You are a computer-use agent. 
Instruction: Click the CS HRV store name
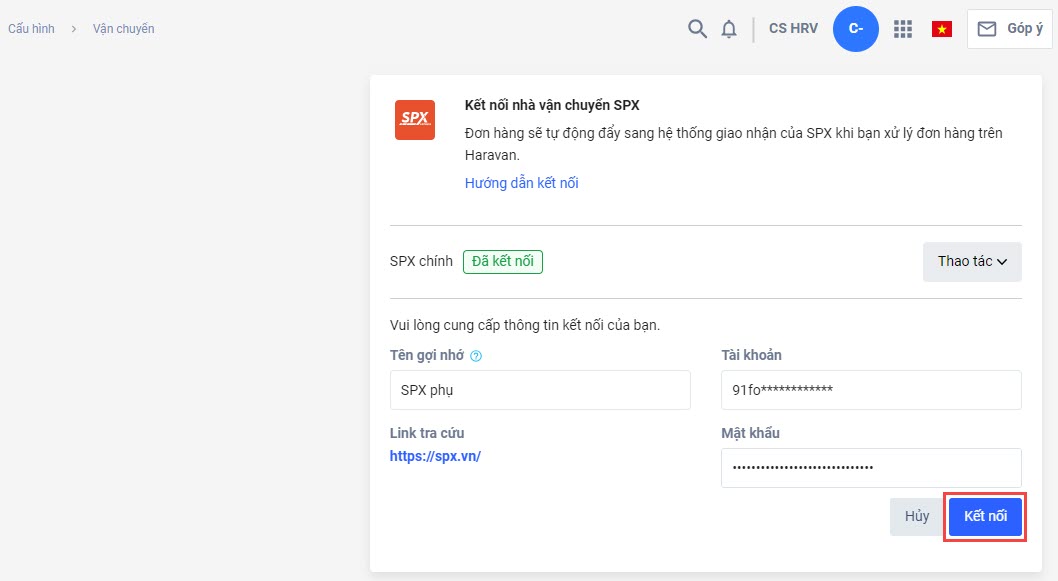point(793,29)
